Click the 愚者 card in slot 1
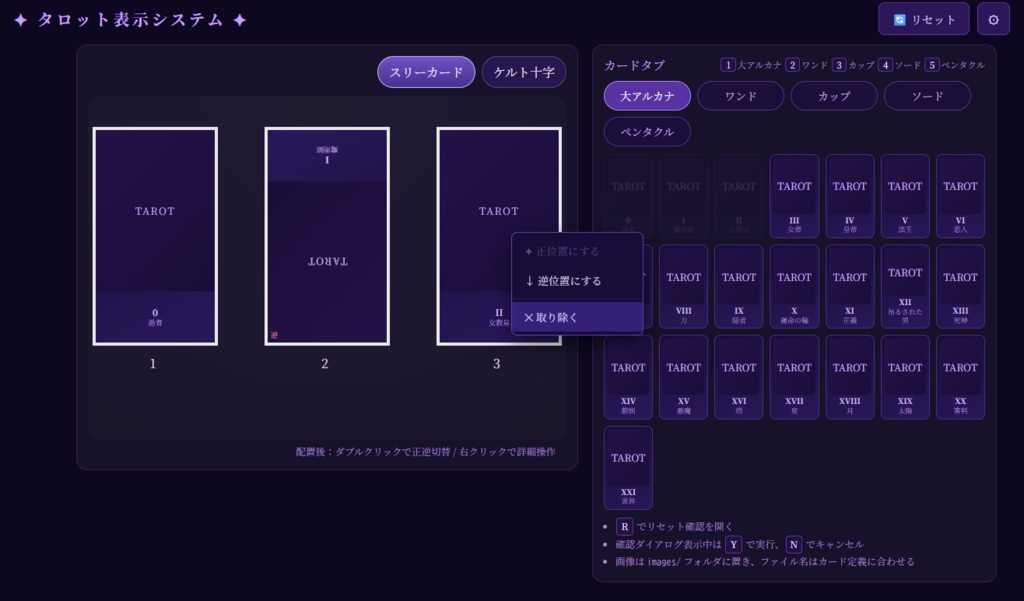 153,235
